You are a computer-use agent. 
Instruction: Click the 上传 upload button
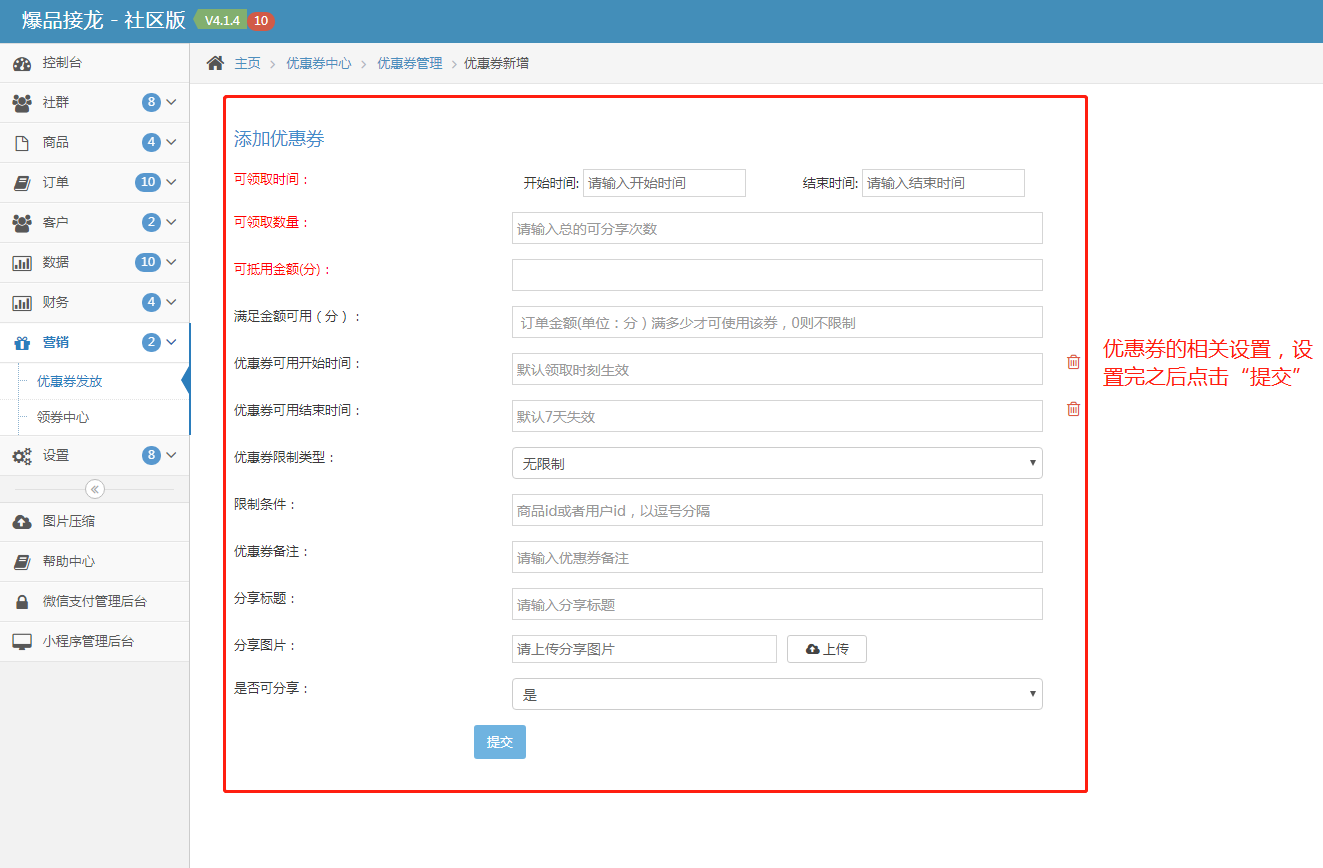pyautogui.click(x=827, y=649)
